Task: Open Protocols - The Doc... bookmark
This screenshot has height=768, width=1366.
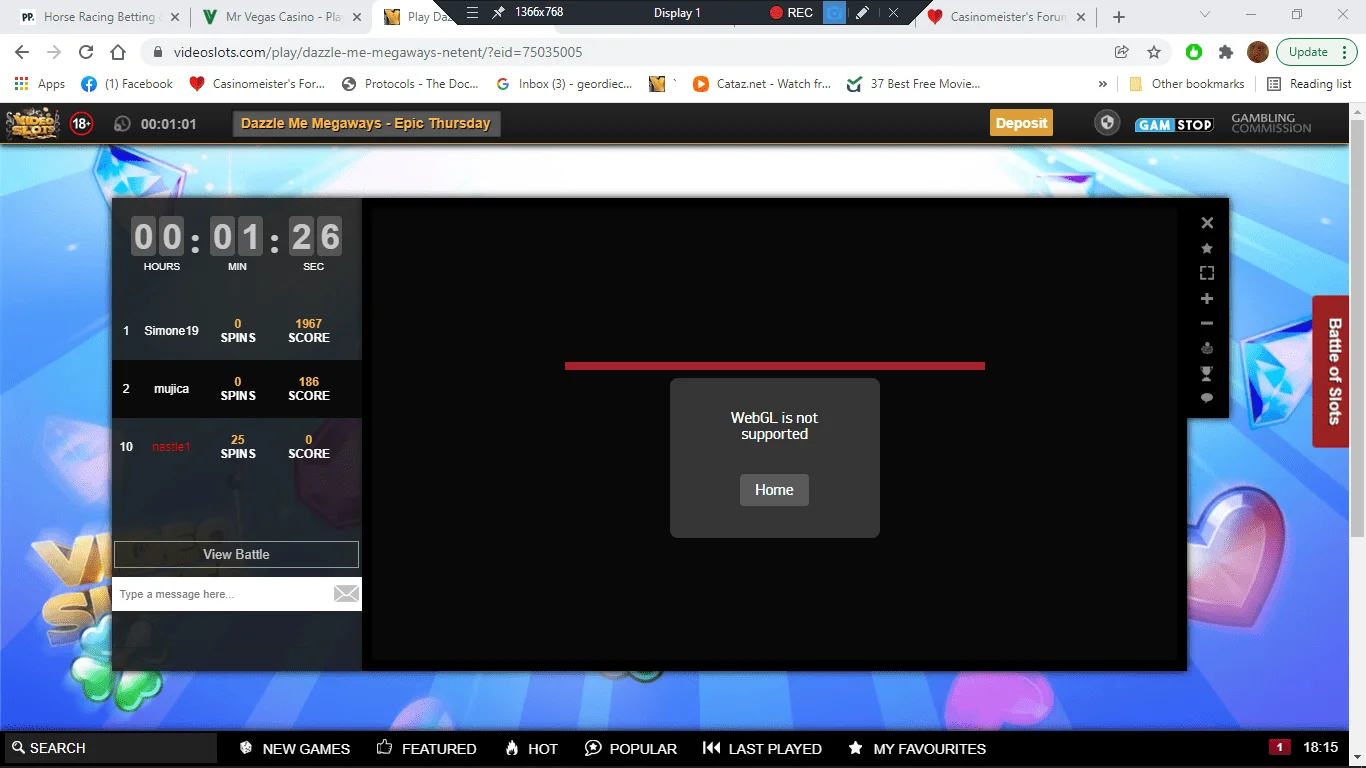Action: (410, 84)
